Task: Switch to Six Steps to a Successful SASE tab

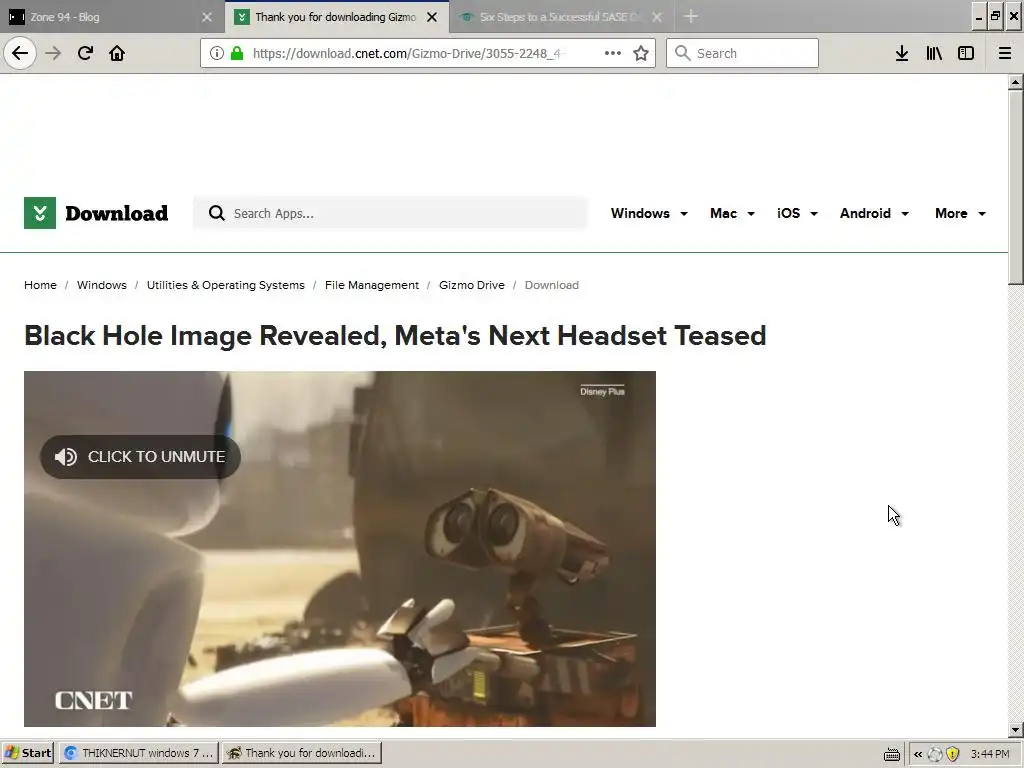Action: 560,17
